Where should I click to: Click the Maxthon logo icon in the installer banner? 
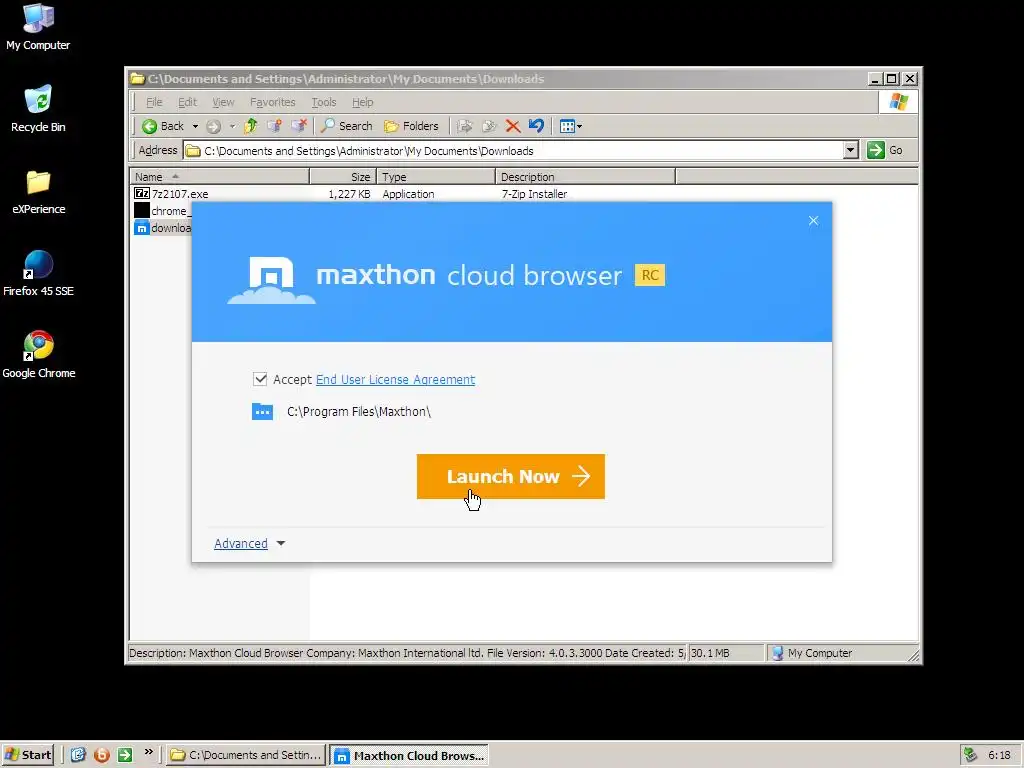(272, 280)
